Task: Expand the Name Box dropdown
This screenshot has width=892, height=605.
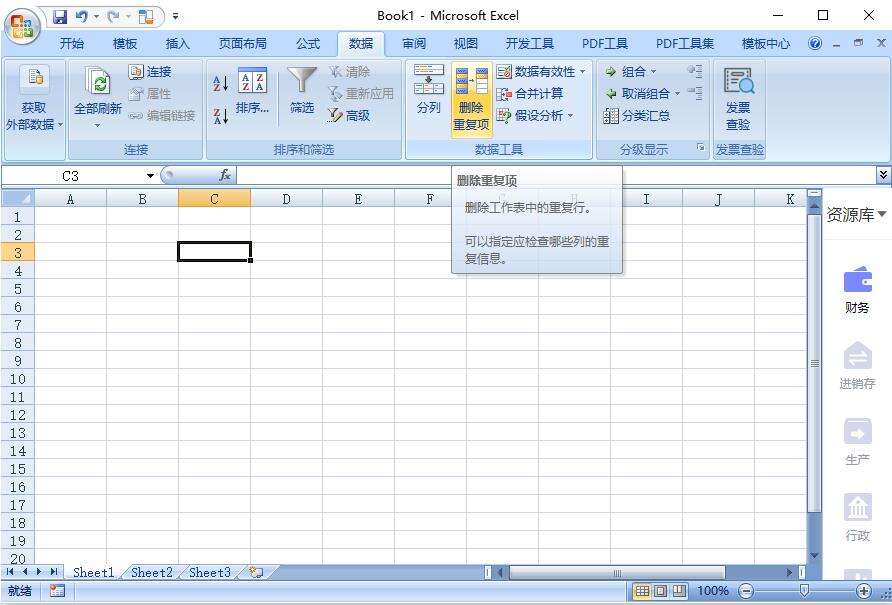Action: coord(150,176)
